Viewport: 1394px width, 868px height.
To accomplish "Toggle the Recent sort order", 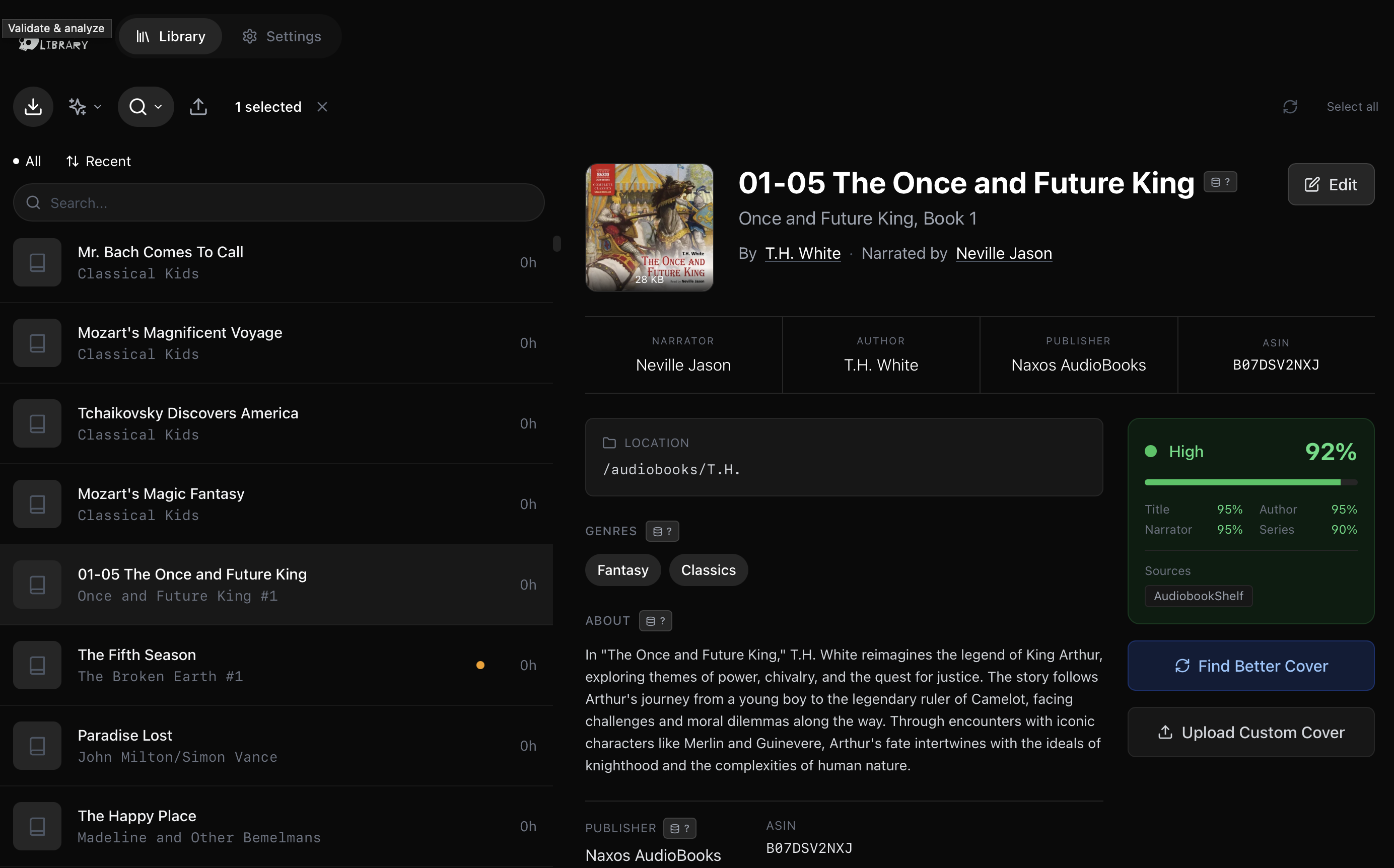I will point(99,161).
